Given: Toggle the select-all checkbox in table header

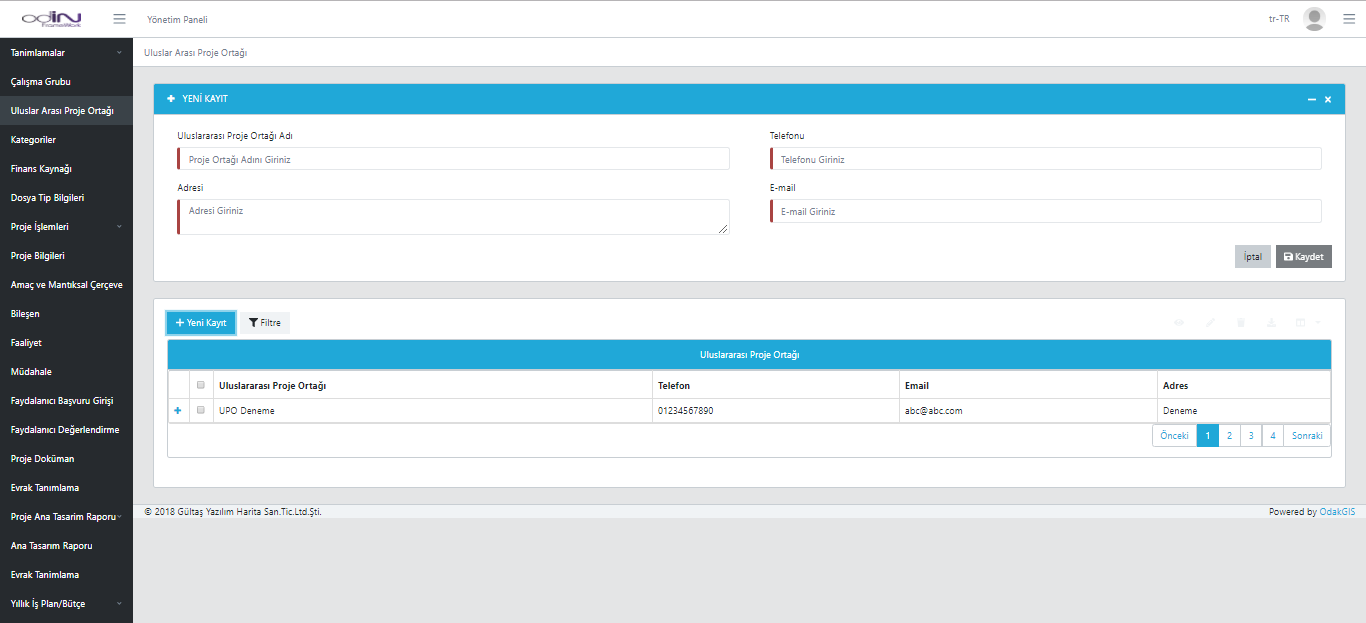Looking at the screenshot, I should click(201, 385).
